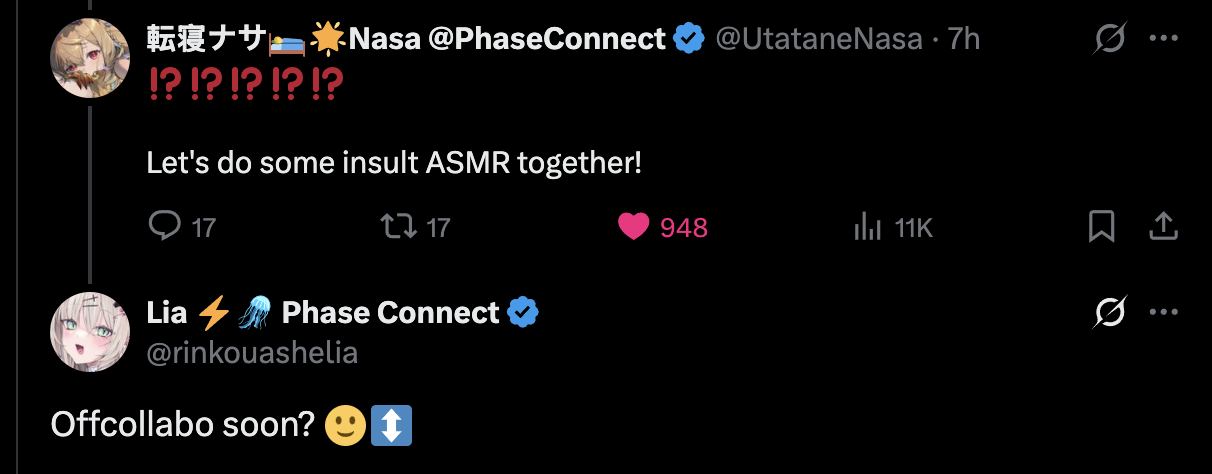Share Nasa's tweet via share icon

(1162, 227)
